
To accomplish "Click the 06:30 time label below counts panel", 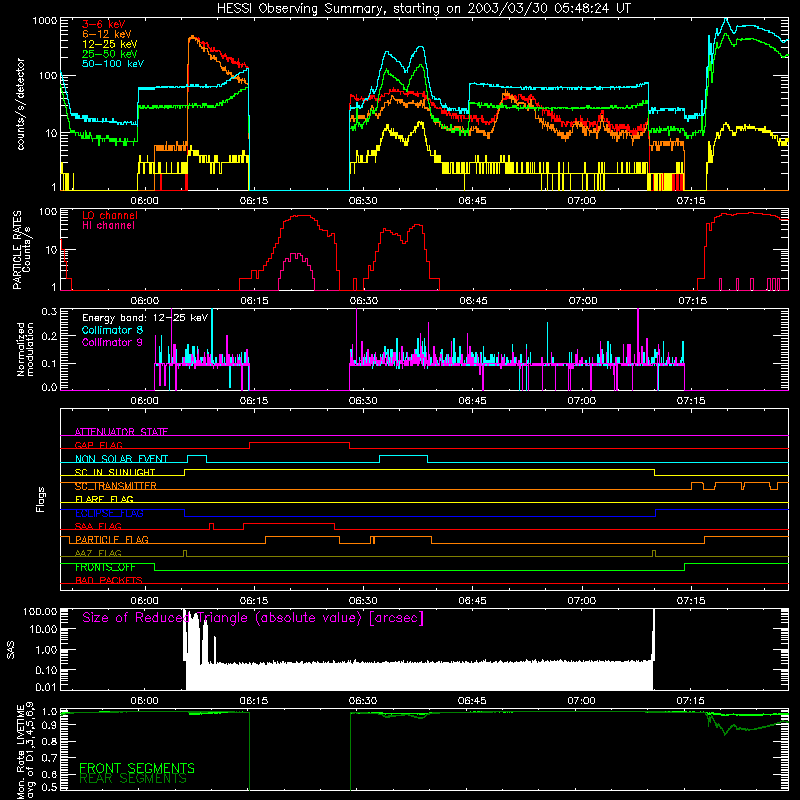I will point(363,201).
